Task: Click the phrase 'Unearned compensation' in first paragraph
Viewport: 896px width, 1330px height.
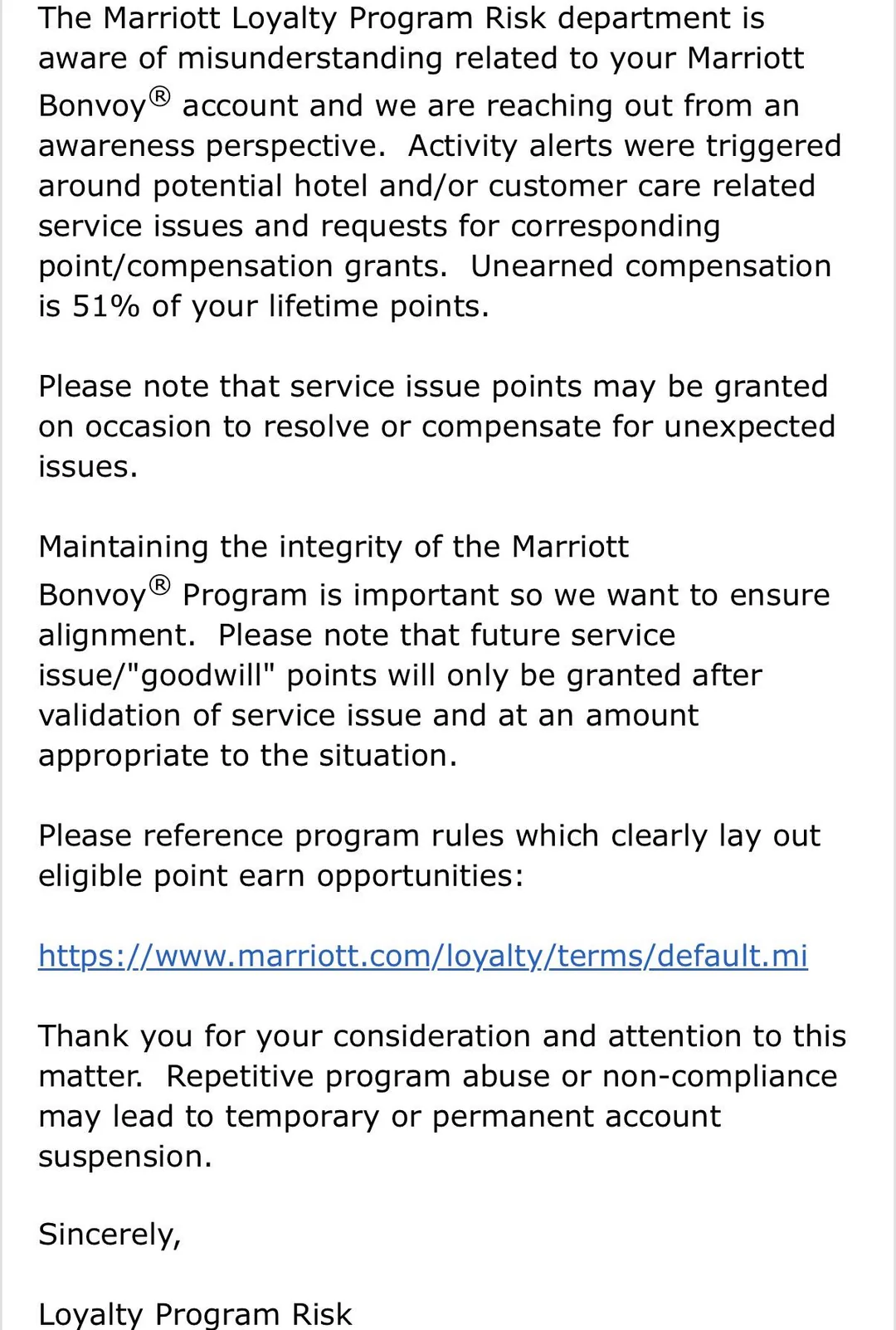Action: [x=651, y=266]
